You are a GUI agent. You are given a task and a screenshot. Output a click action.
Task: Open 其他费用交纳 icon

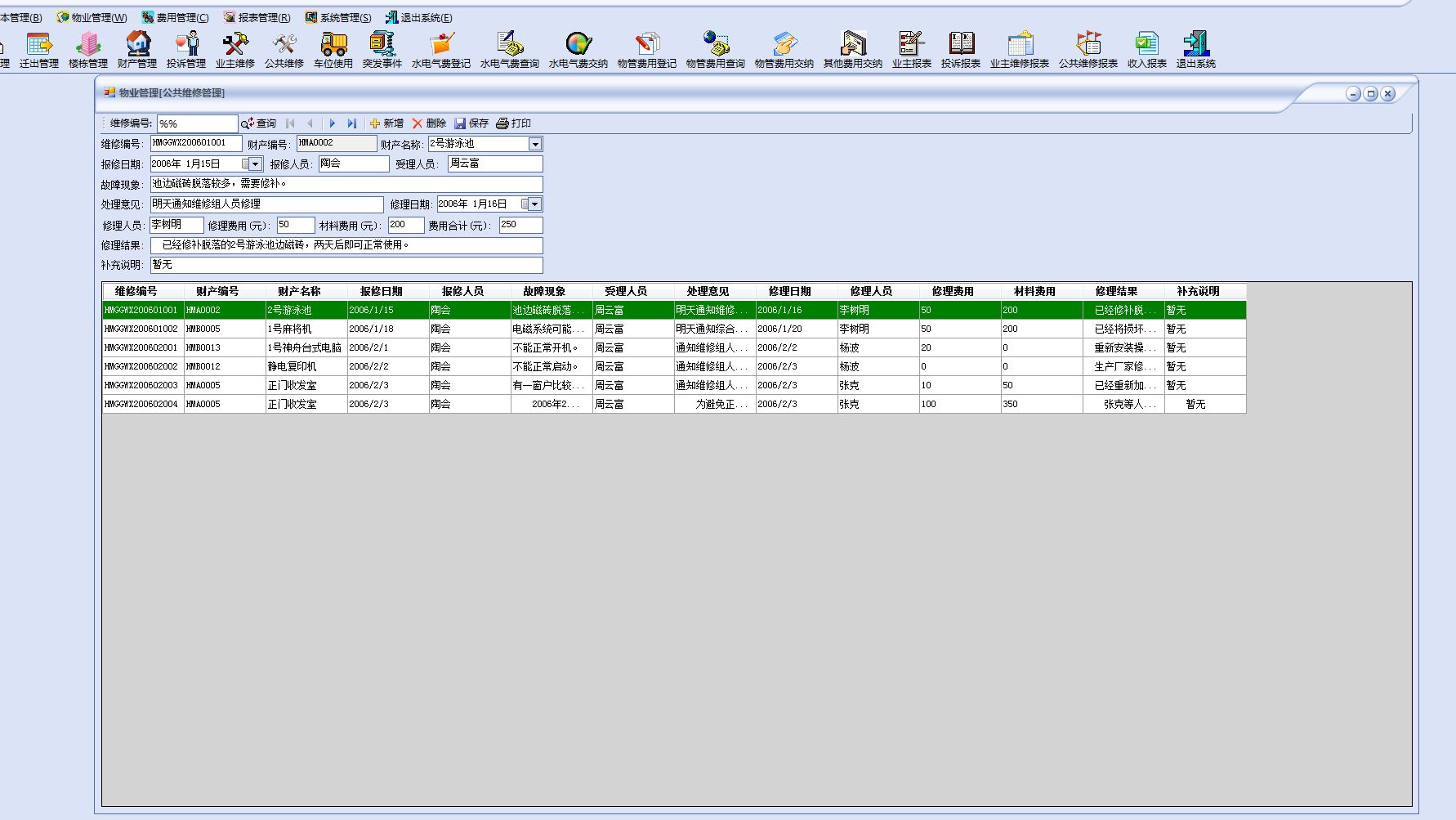pyautogui.click(x=853, y=49)
